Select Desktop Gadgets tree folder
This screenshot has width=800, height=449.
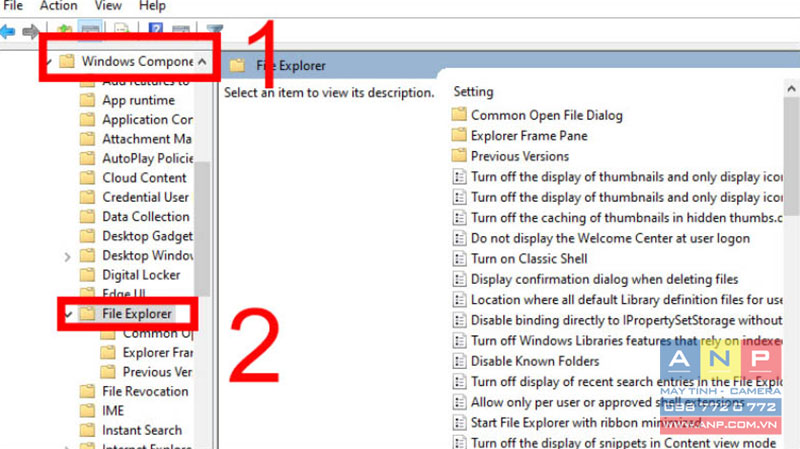click(147, 236)
